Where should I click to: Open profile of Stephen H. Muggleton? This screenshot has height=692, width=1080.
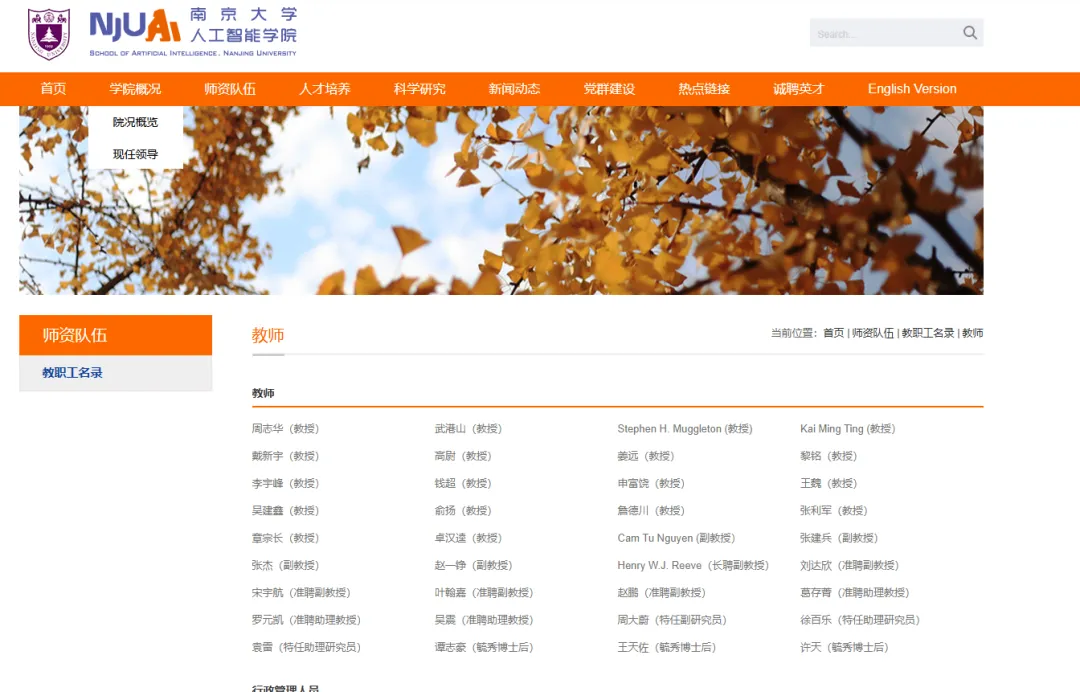[x=685, y=428]
